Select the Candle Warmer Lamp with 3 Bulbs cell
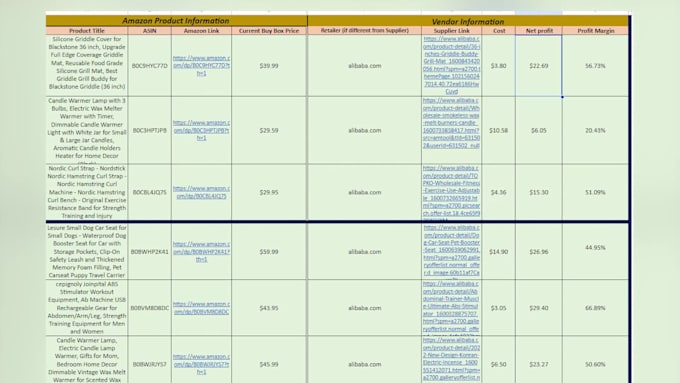Viewport: 680px width, 383px height. click(x=87, y=130)
